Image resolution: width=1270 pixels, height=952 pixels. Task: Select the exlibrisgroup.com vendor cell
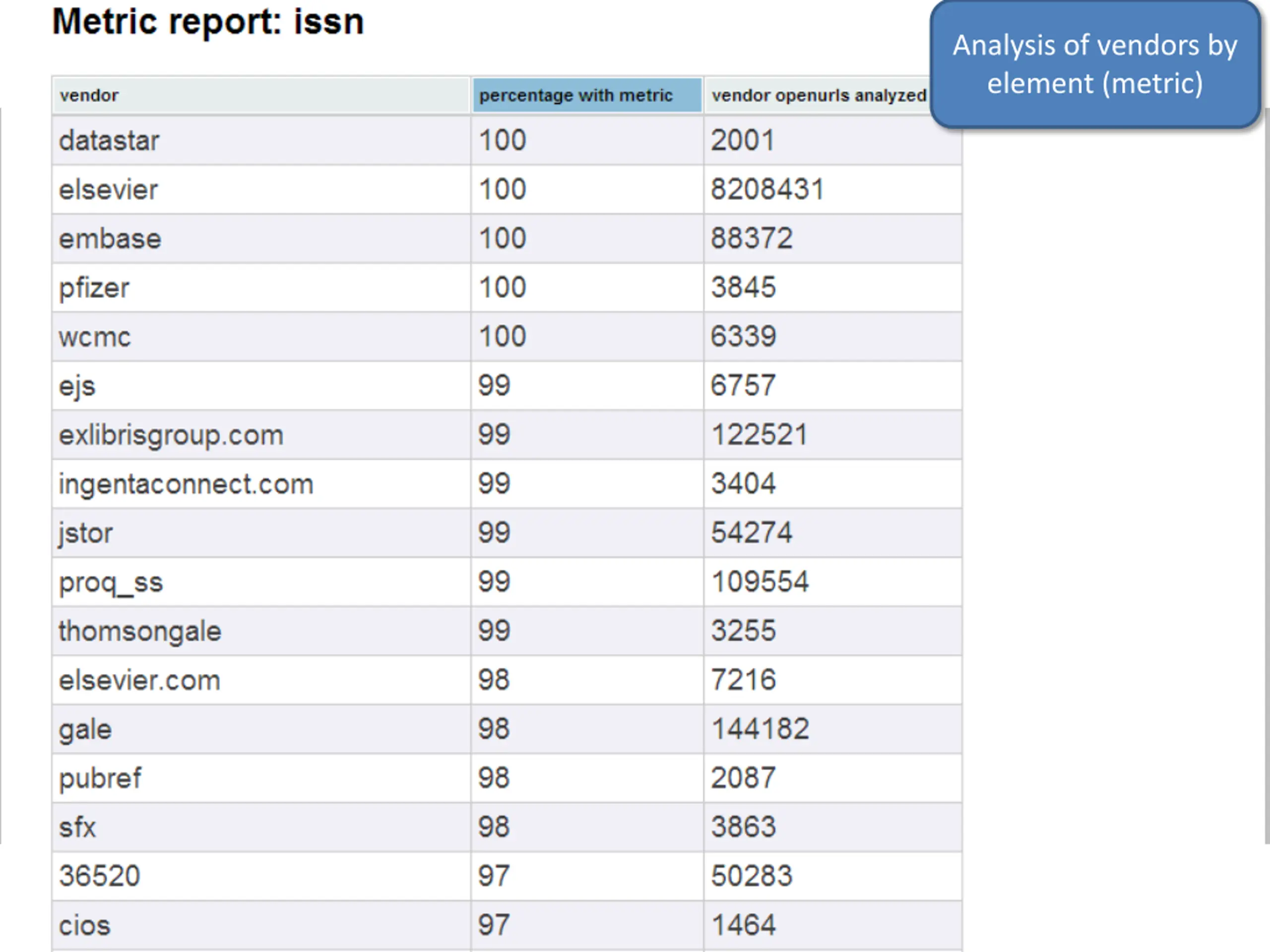coord(261,435)
